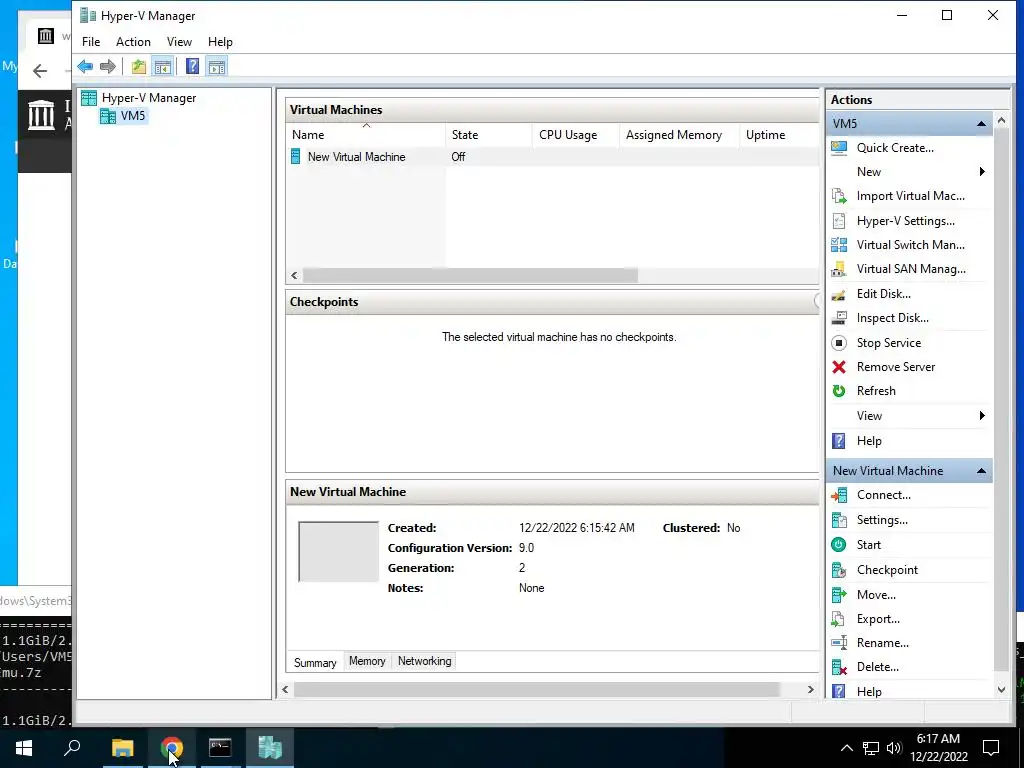Select VM5 server in the tree

pos(124,116)
